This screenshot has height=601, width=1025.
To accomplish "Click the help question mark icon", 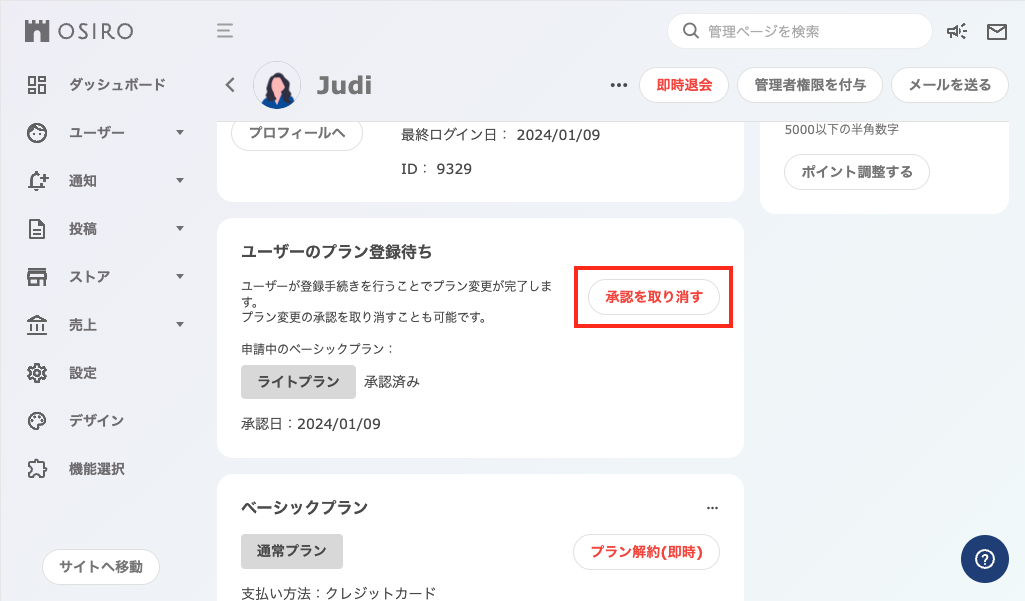I will (x=984, y=558).
